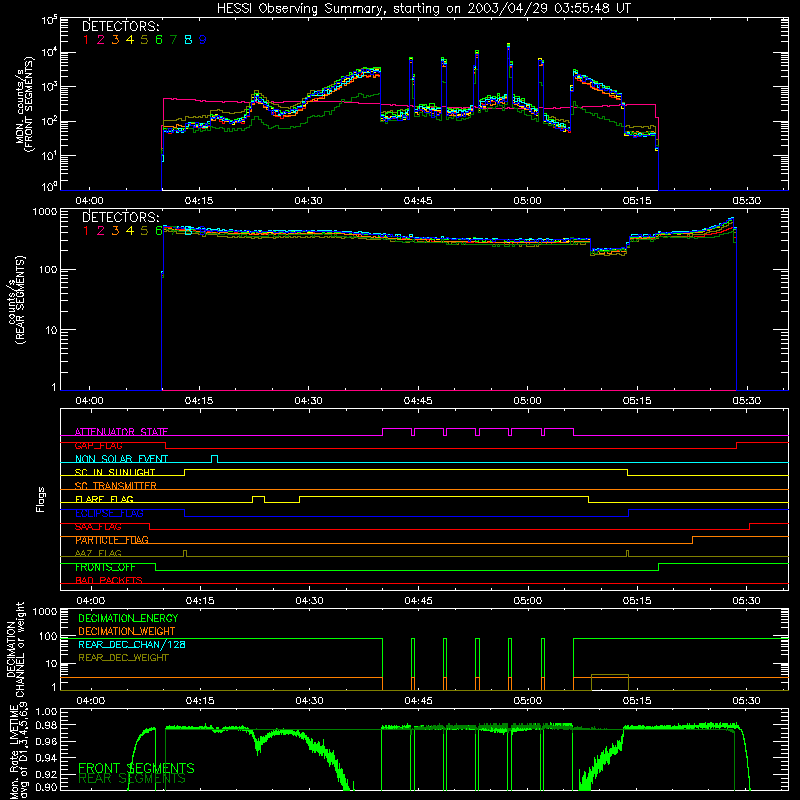Click MON. counts/s (FRONT SEGMENTS) axis title
The width and height of the screenshot is (800, 800).
[24, 104]
